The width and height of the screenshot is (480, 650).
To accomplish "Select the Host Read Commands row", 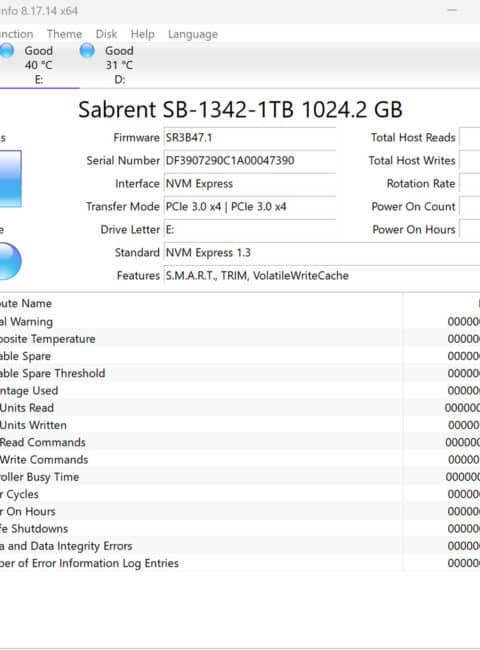I will pos(240,442).
